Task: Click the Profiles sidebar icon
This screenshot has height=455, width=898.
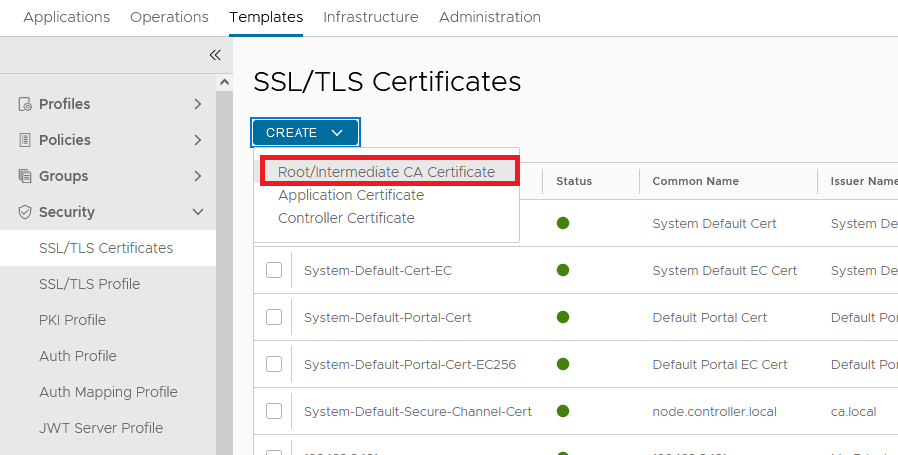Action: pyautogui.click(x=25, y=104)
